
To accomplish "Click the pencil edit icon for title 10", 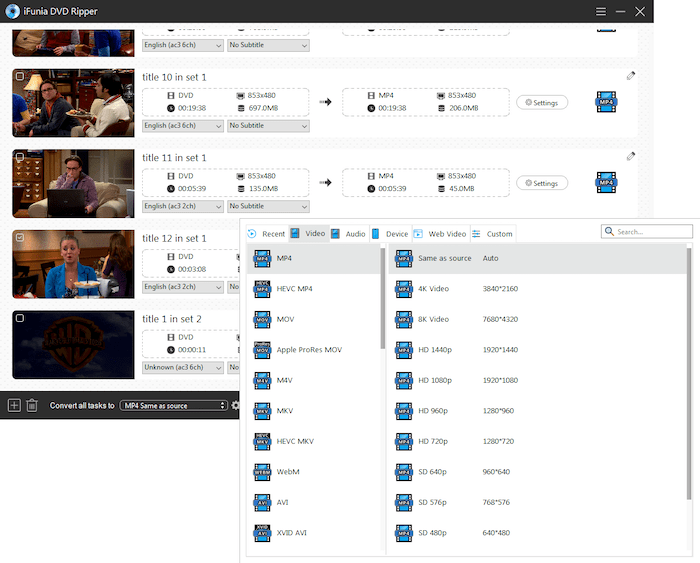I will click(x=630, y=75).
